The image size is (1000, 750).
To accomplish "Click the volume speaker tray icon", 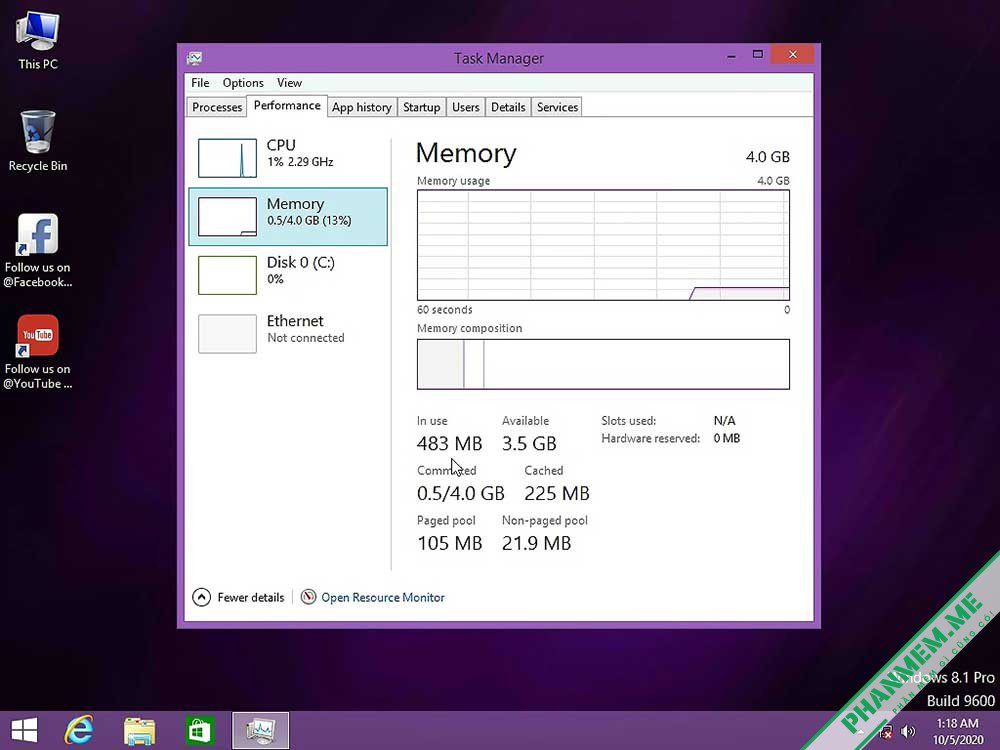I will point(908,732).
